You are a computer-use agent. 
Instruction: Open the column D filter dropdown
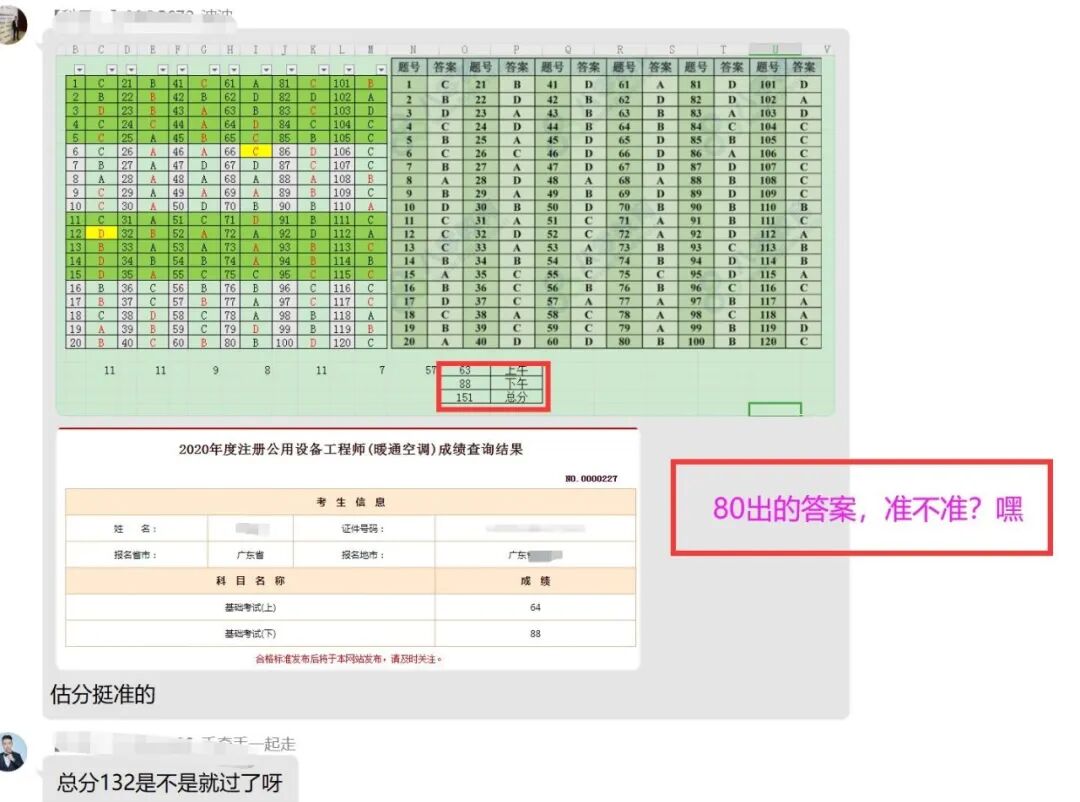click(x=131, y=70)
